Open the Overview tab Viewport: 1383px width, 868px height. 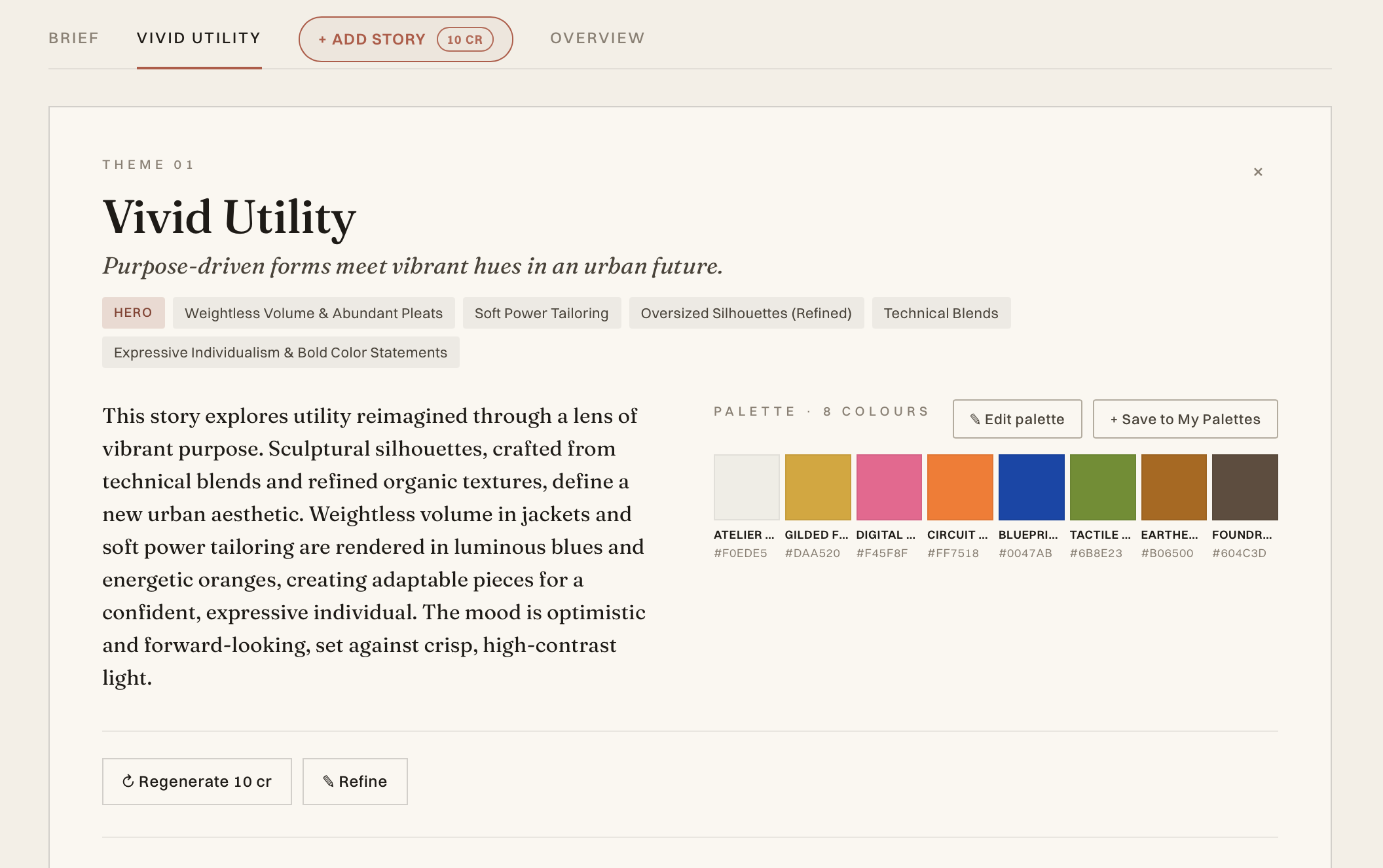click(x=597, y=38)
